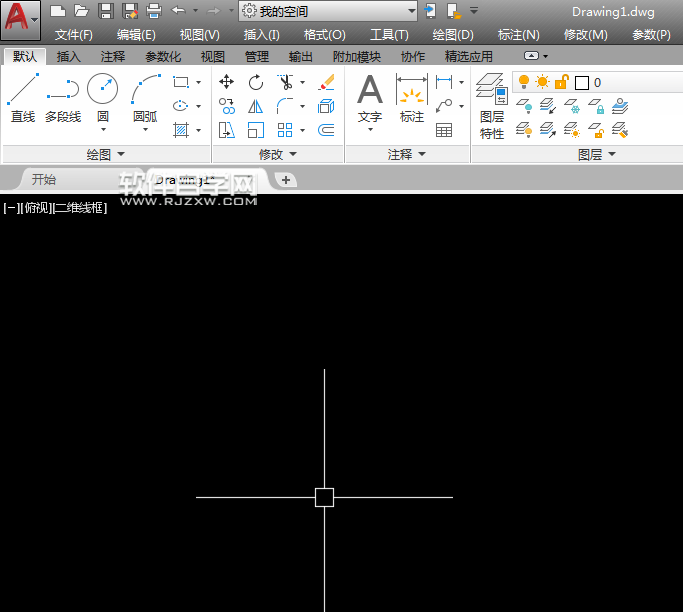This screenshot has width=683, height=612.
Task: Open the Arc tool dropdown arrow
Action: click(x=145, y=130)
